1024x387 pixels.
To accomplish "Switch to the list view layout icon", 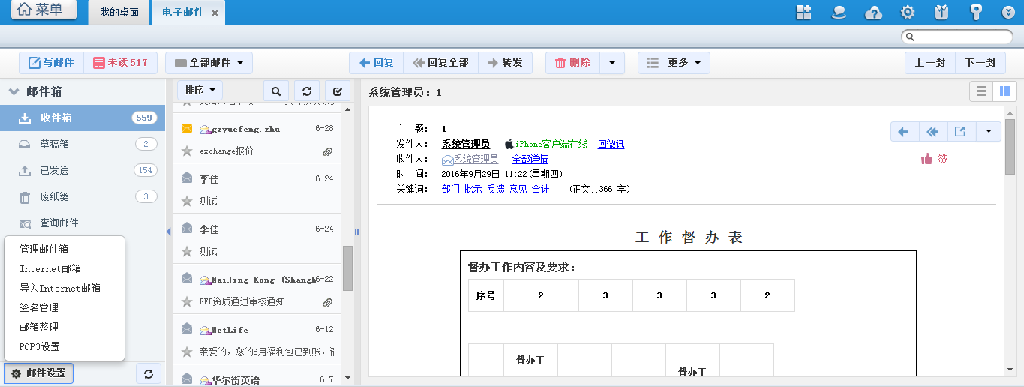I will [981, 92].
